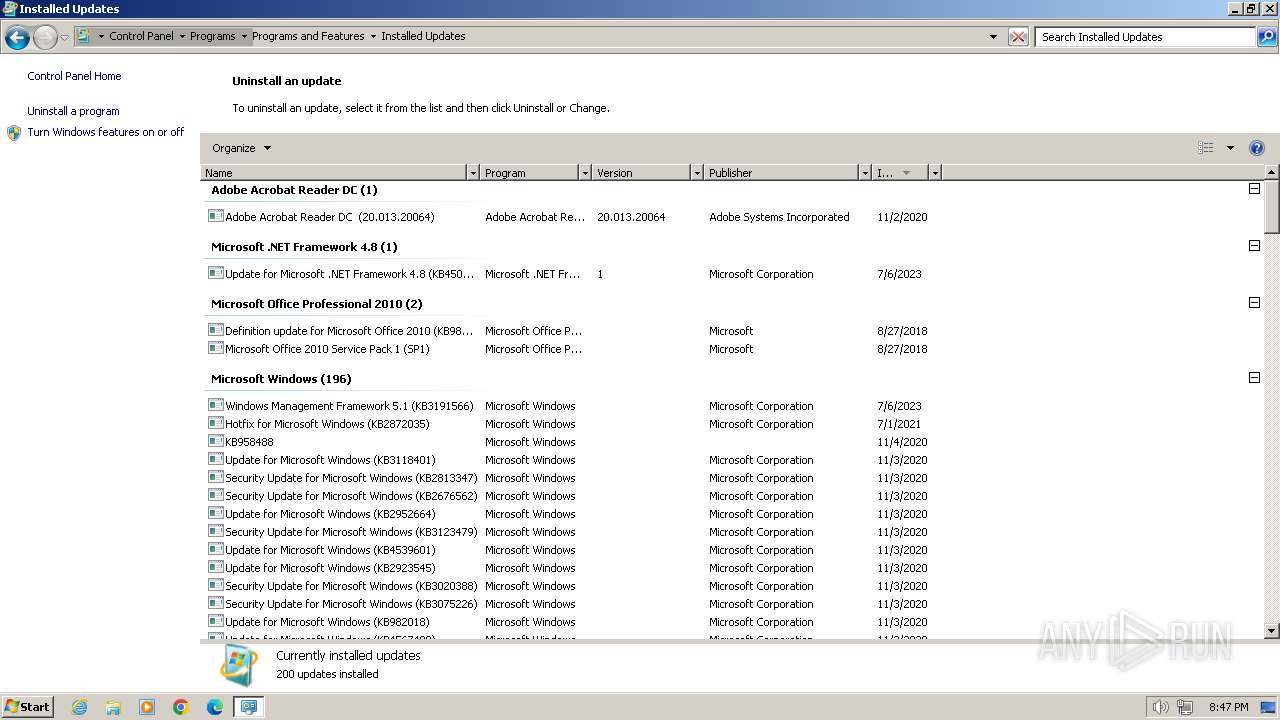1280x720 pixels.
Task: Open Turn Windows features on or off
Action: (x=106, y=132)
